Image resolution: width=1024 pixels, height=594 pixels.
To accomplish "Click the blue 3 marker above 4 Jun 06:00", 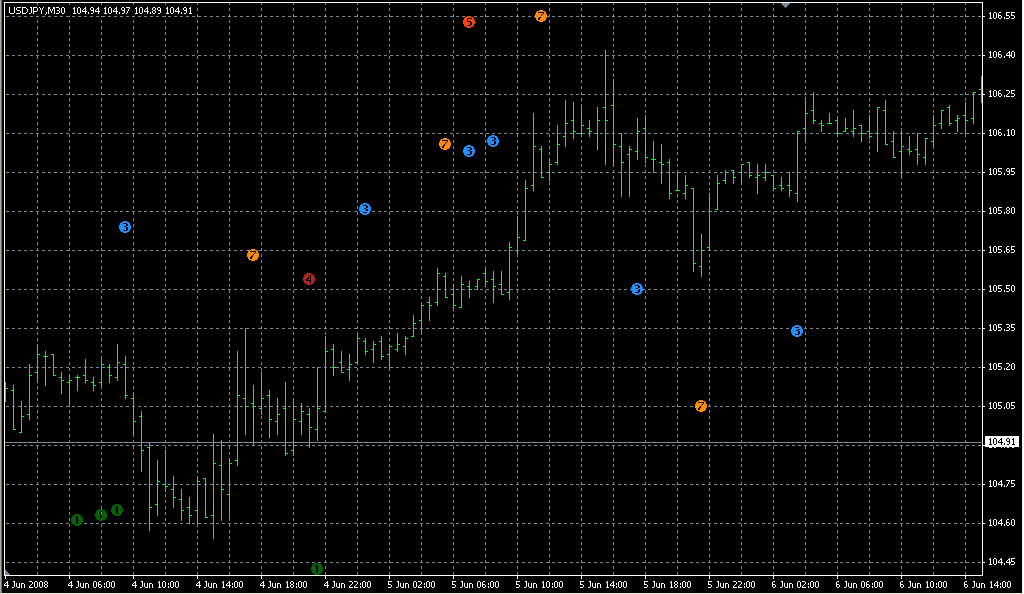I will (125, 227).
